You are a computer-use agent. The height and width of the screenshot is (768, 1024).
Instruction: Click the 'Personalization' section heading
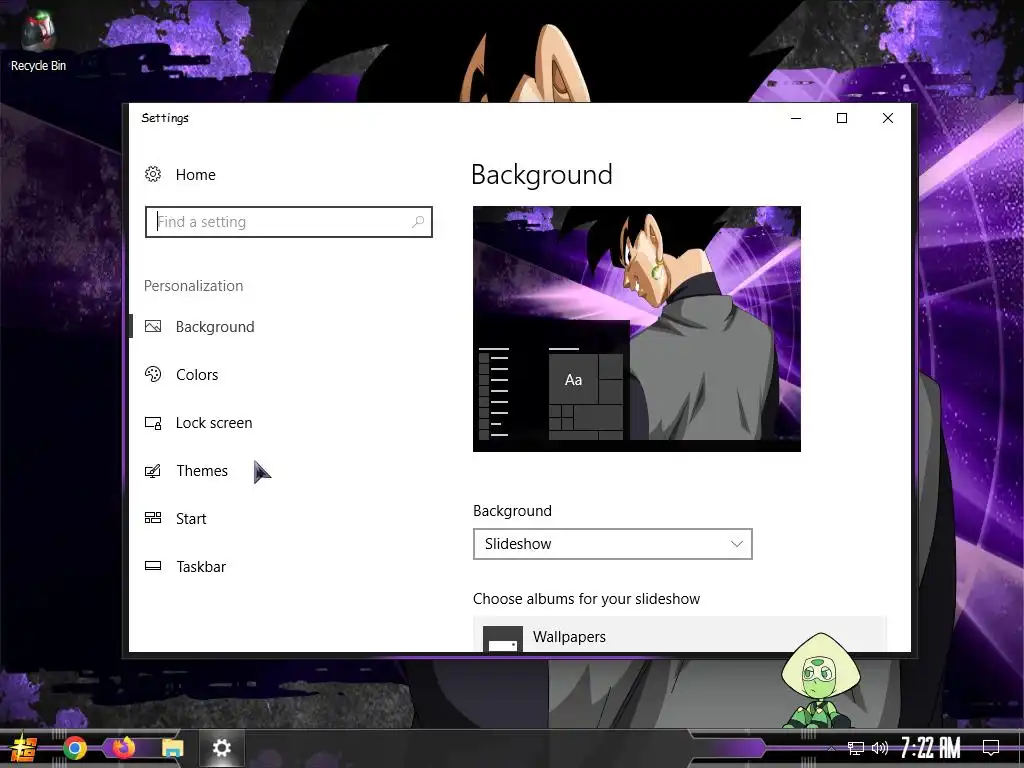point(193,285)
